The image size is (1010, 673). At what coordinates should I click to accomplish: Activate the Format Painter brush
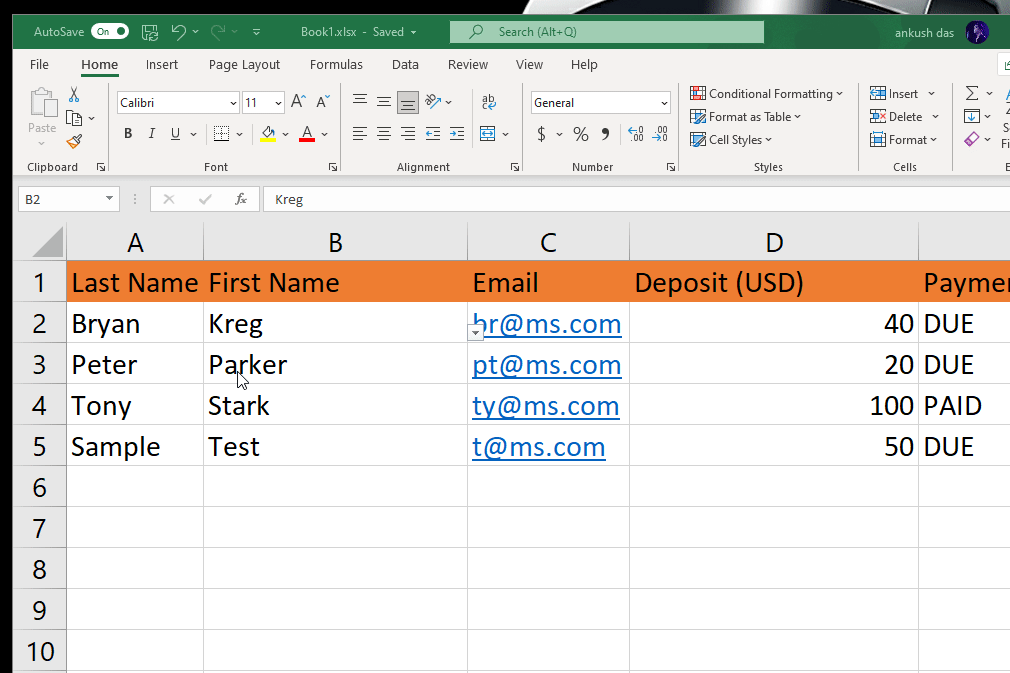click(x=74, y=141)
